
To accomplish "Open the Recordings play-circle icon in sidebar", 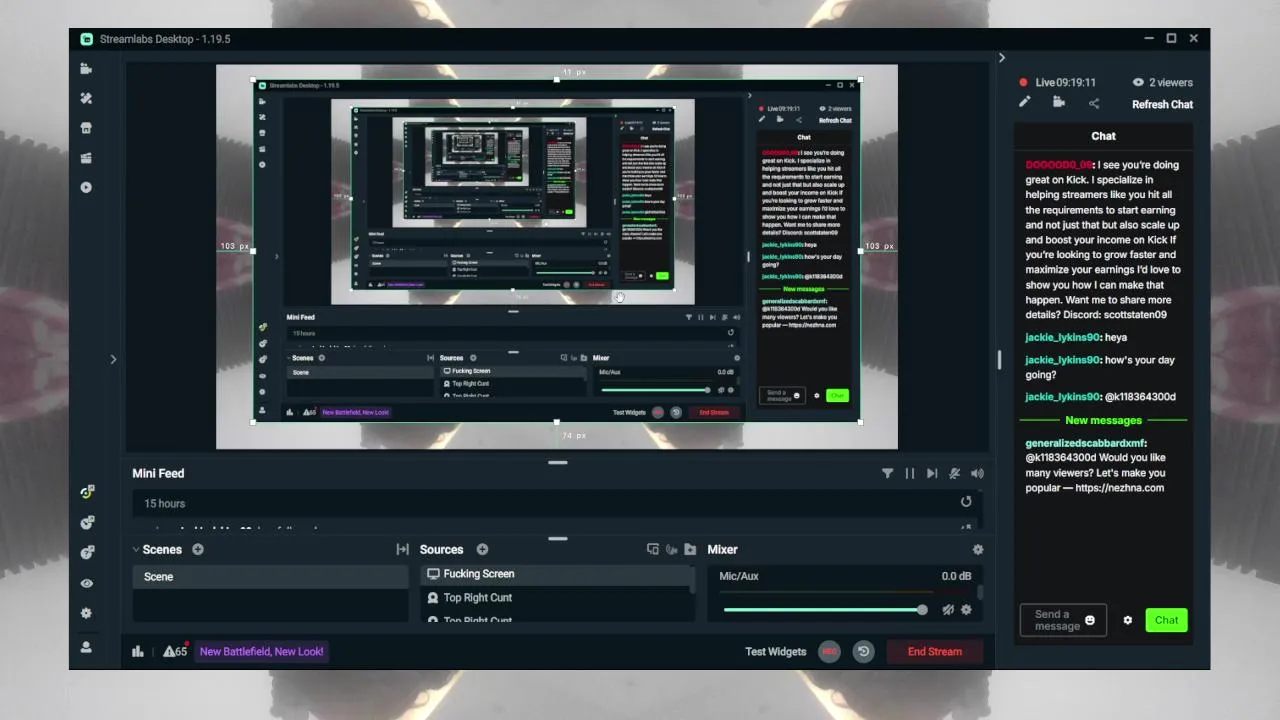I will coord(86,187).
